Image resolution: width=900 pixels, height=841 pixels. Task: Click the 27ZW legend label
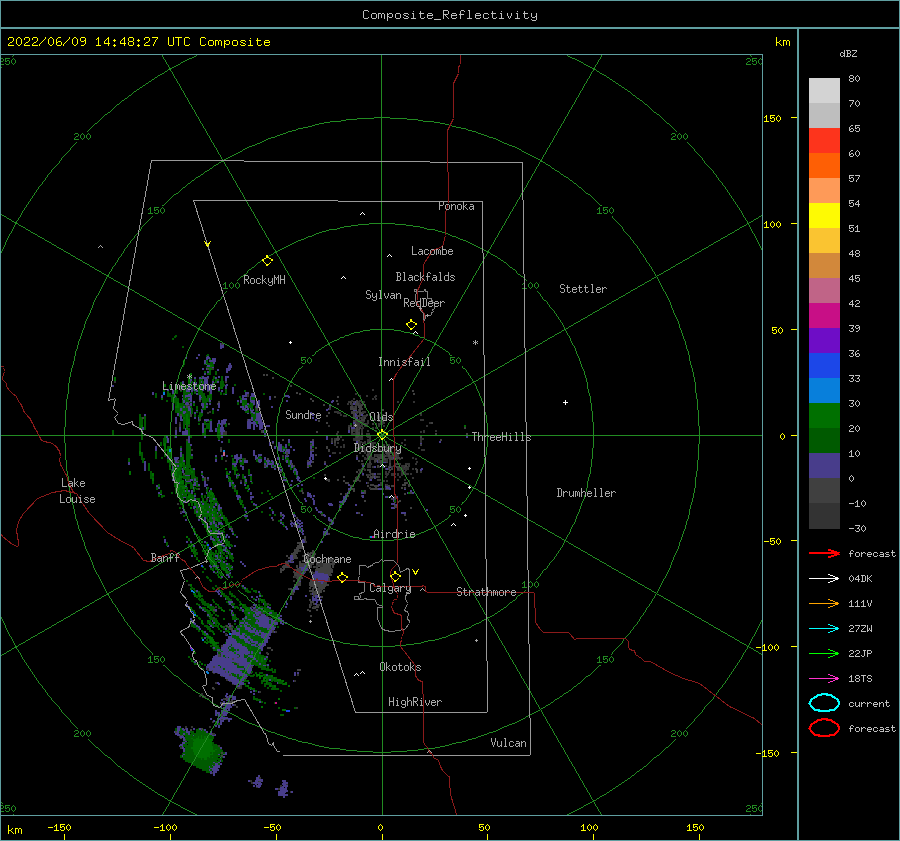(860, 629)
